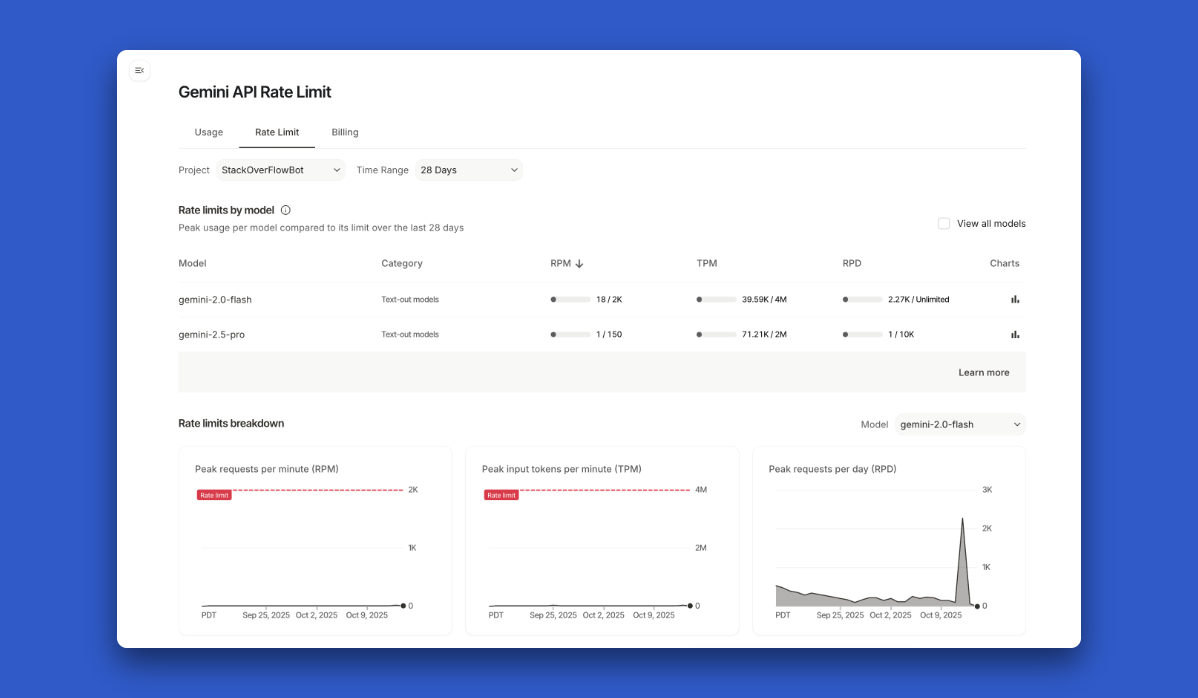Image resolution: width=1198 pixels, height=698 pixels.
Task: Enable the View all models checkbox
Action: (944, 224)
